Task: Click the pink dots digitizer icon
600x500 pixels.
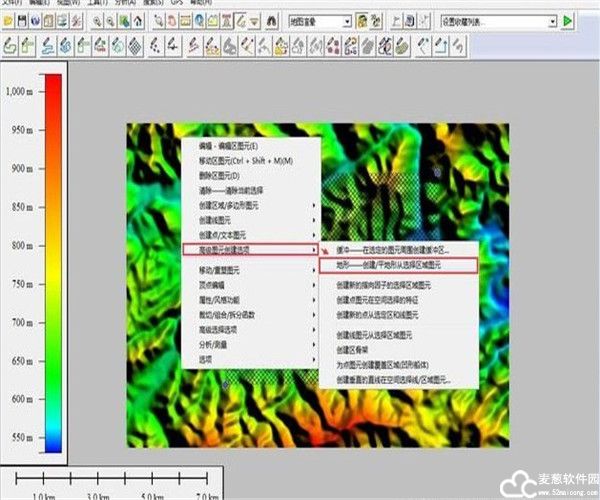Action: [x=334, y=46]
